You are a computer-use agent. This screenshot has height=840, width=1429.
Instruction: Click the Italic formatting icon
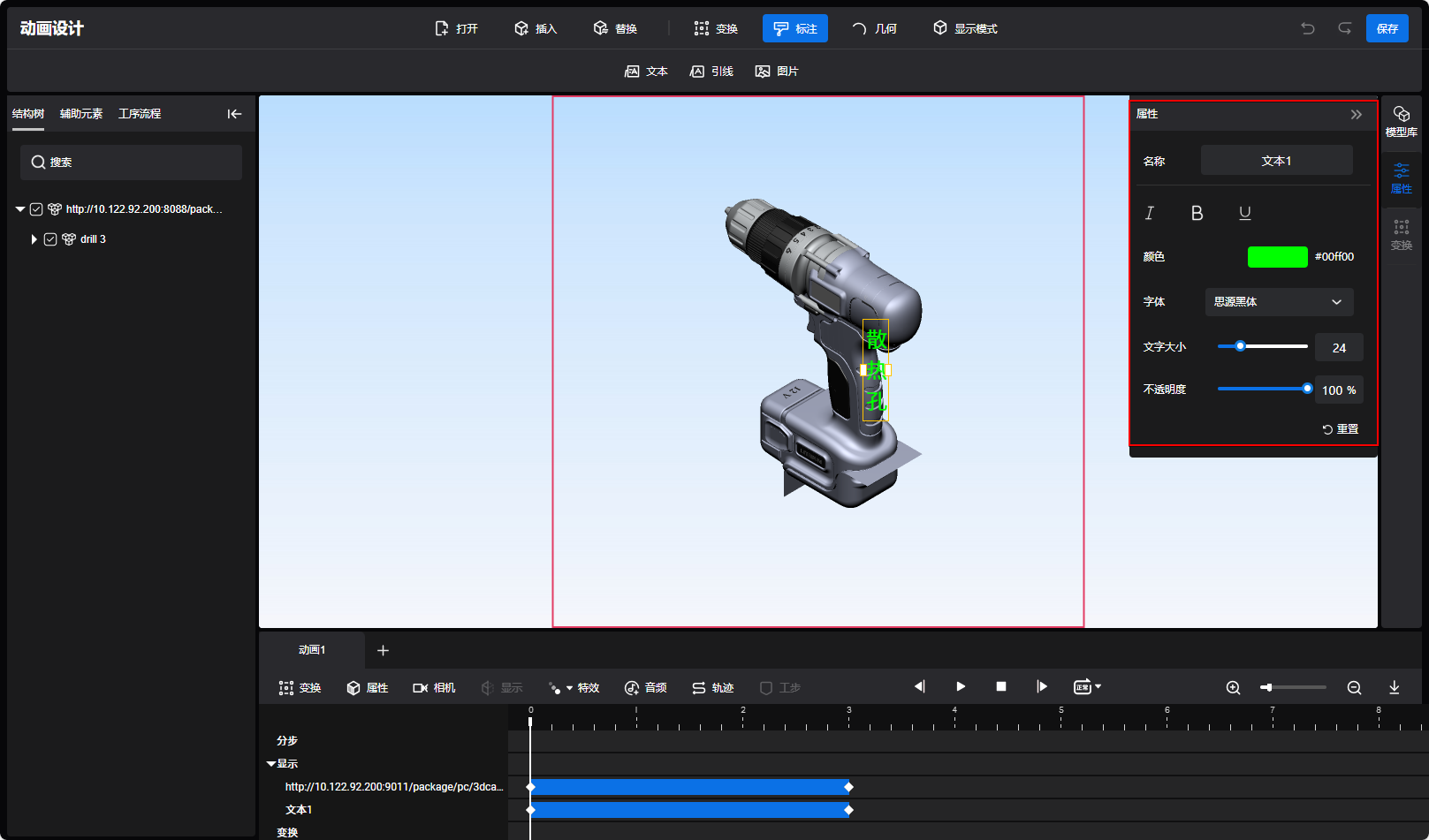[x=1149, y=213]
